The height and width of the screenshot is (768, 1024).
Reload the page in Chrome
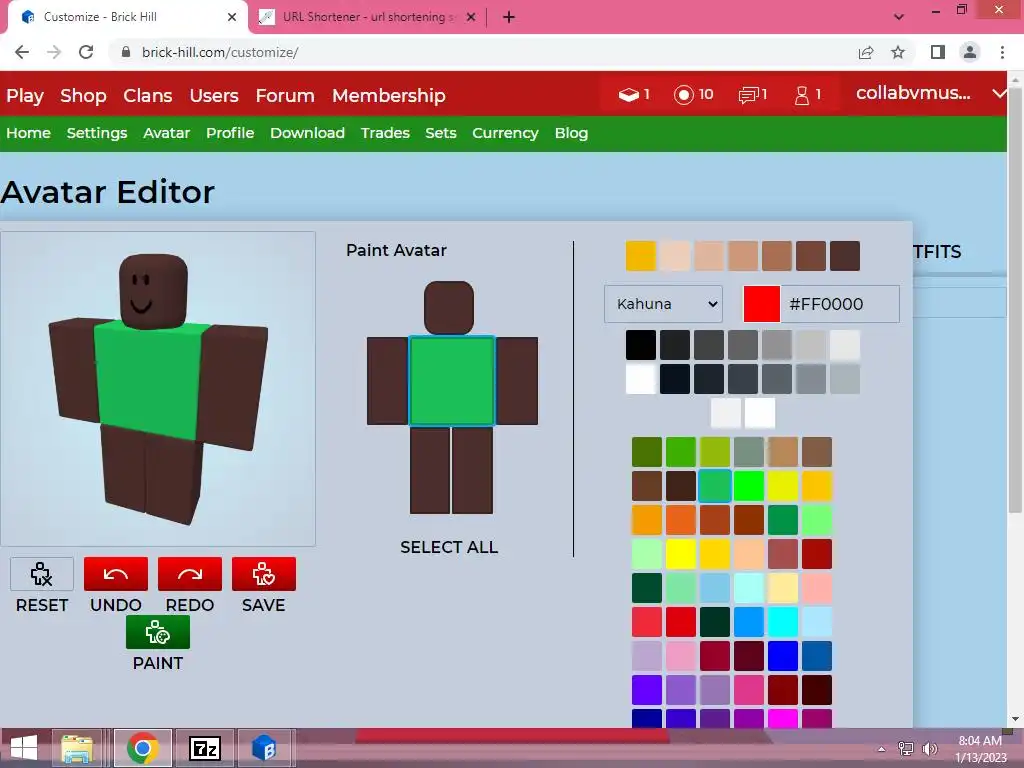point(86,52)
